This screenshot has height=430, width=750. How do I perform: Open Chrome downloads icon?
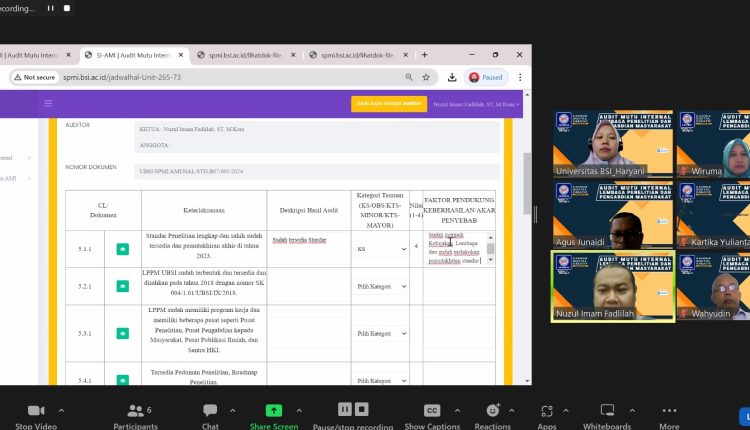(452, 77)
